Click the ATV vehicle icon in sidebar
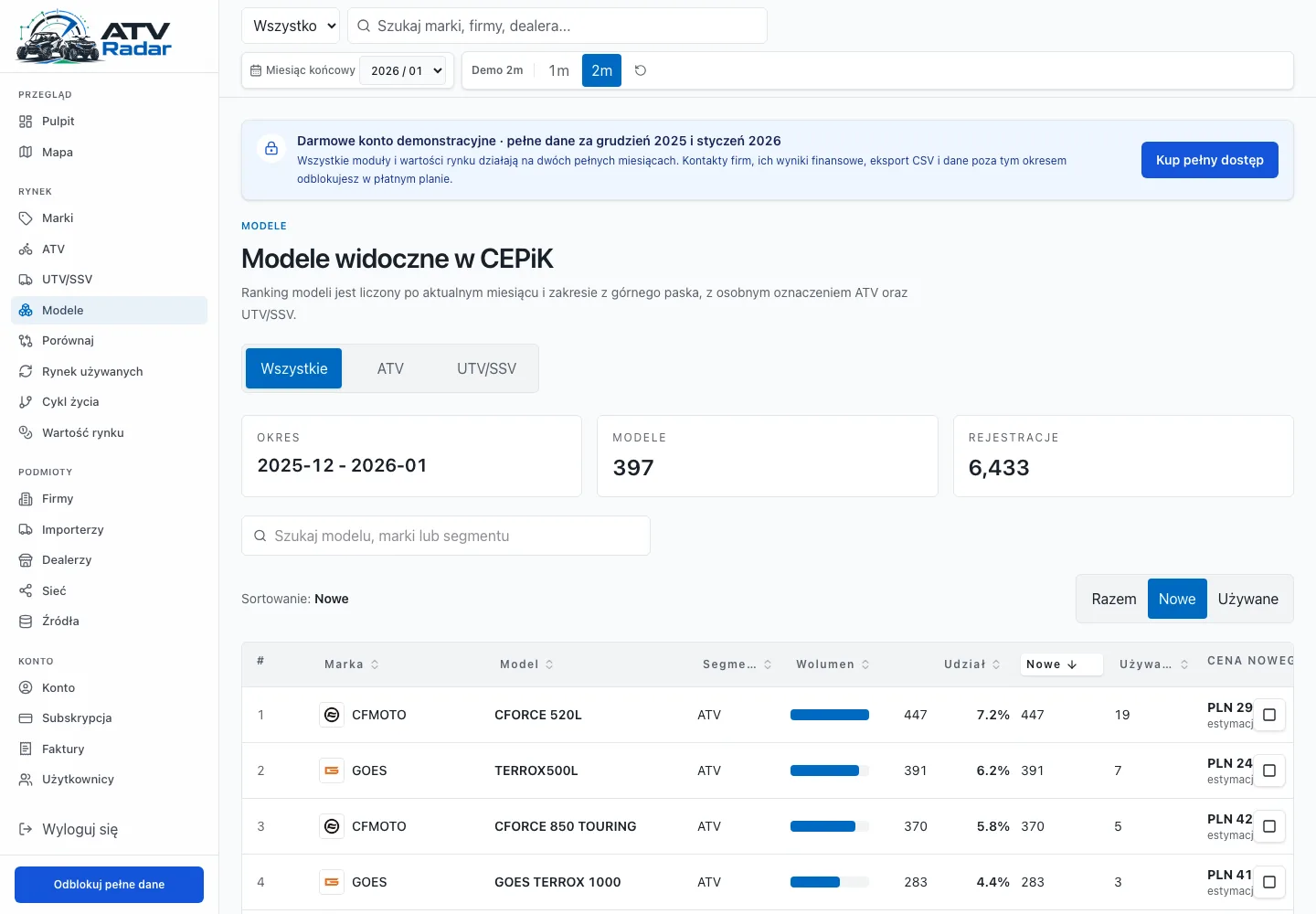Screen dimensions: 1316x914 click(x=26, y=249)
